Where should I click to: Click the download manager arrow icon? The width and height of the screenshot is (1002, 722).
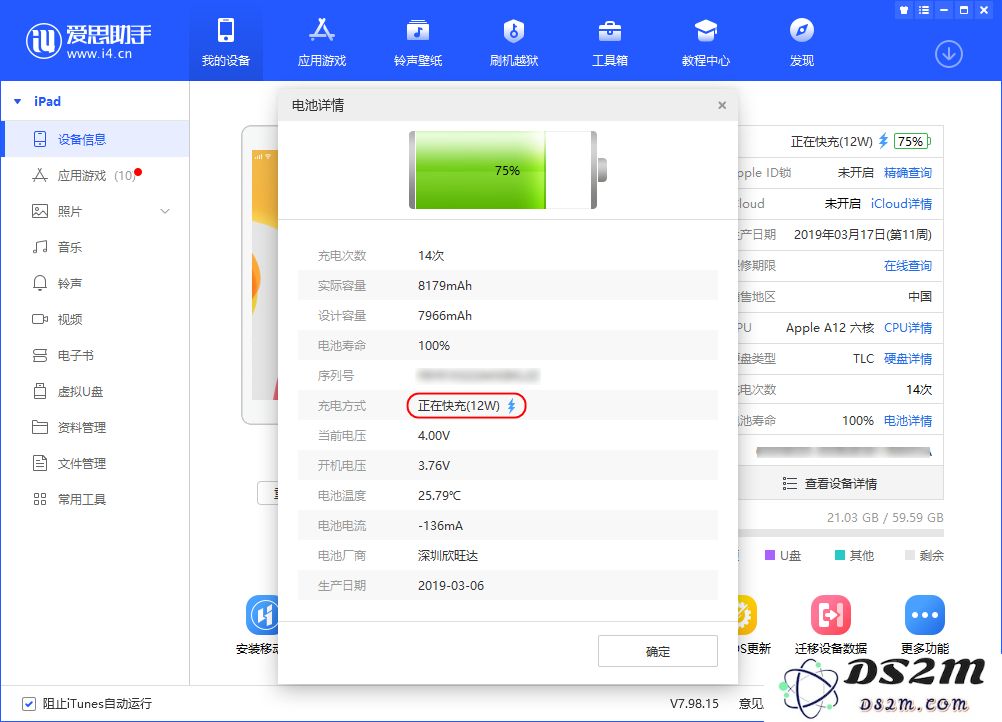click(948, 54)
